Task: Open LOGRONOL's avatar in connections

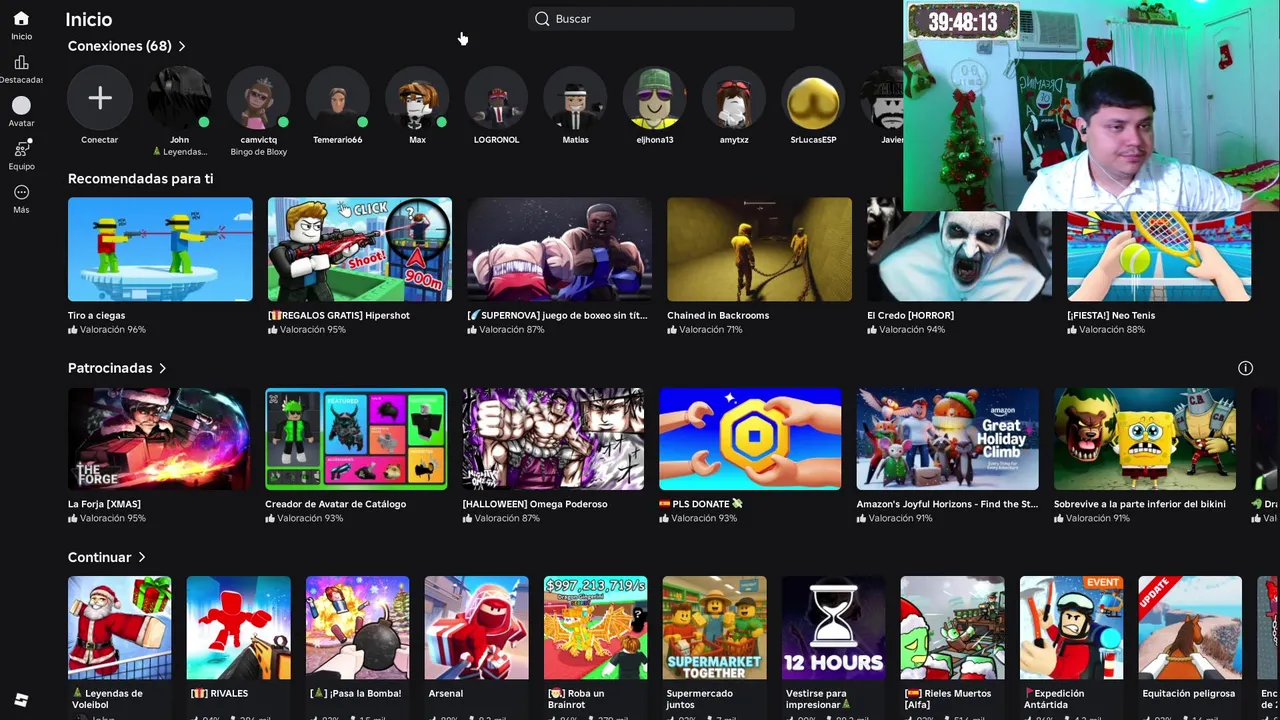Action: coord(496,98)
